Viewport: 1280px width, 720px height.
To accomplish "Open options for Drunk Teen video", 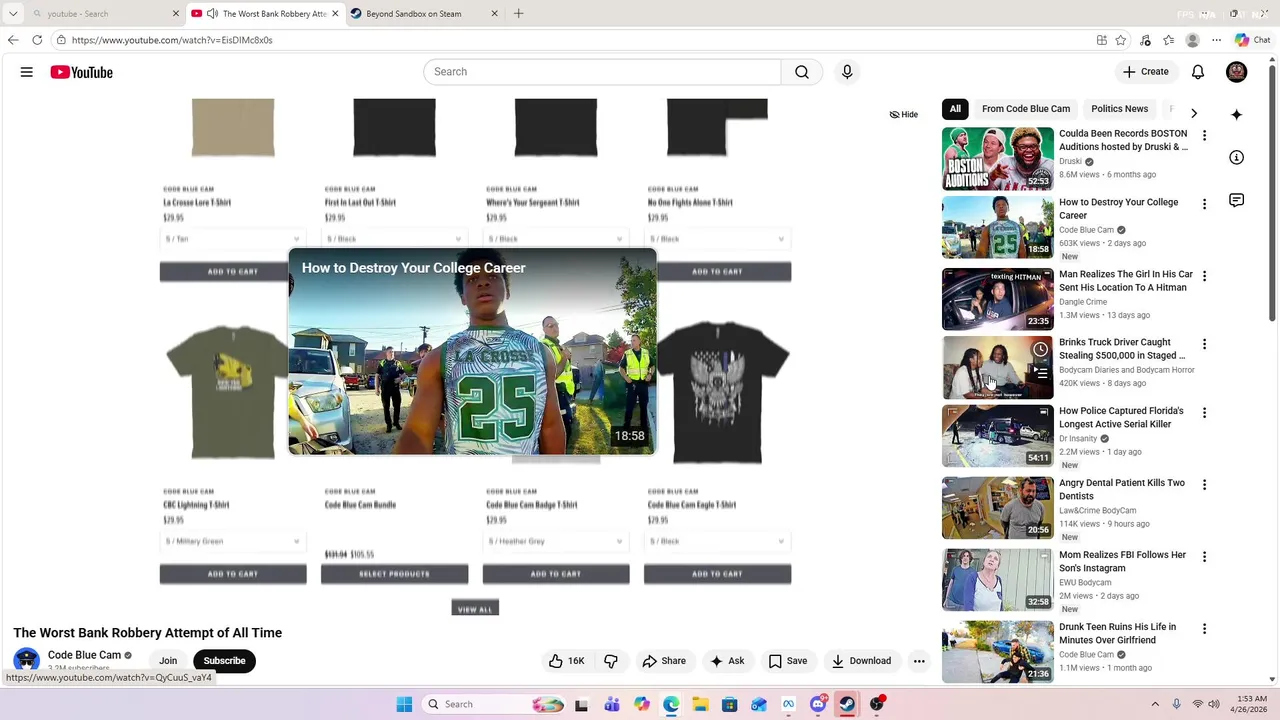I will [x=1204, y=629].
